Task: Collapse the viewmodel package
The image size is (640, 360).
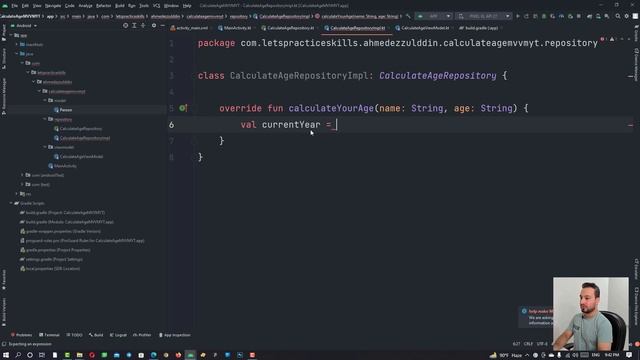Action: click(45, 147)
